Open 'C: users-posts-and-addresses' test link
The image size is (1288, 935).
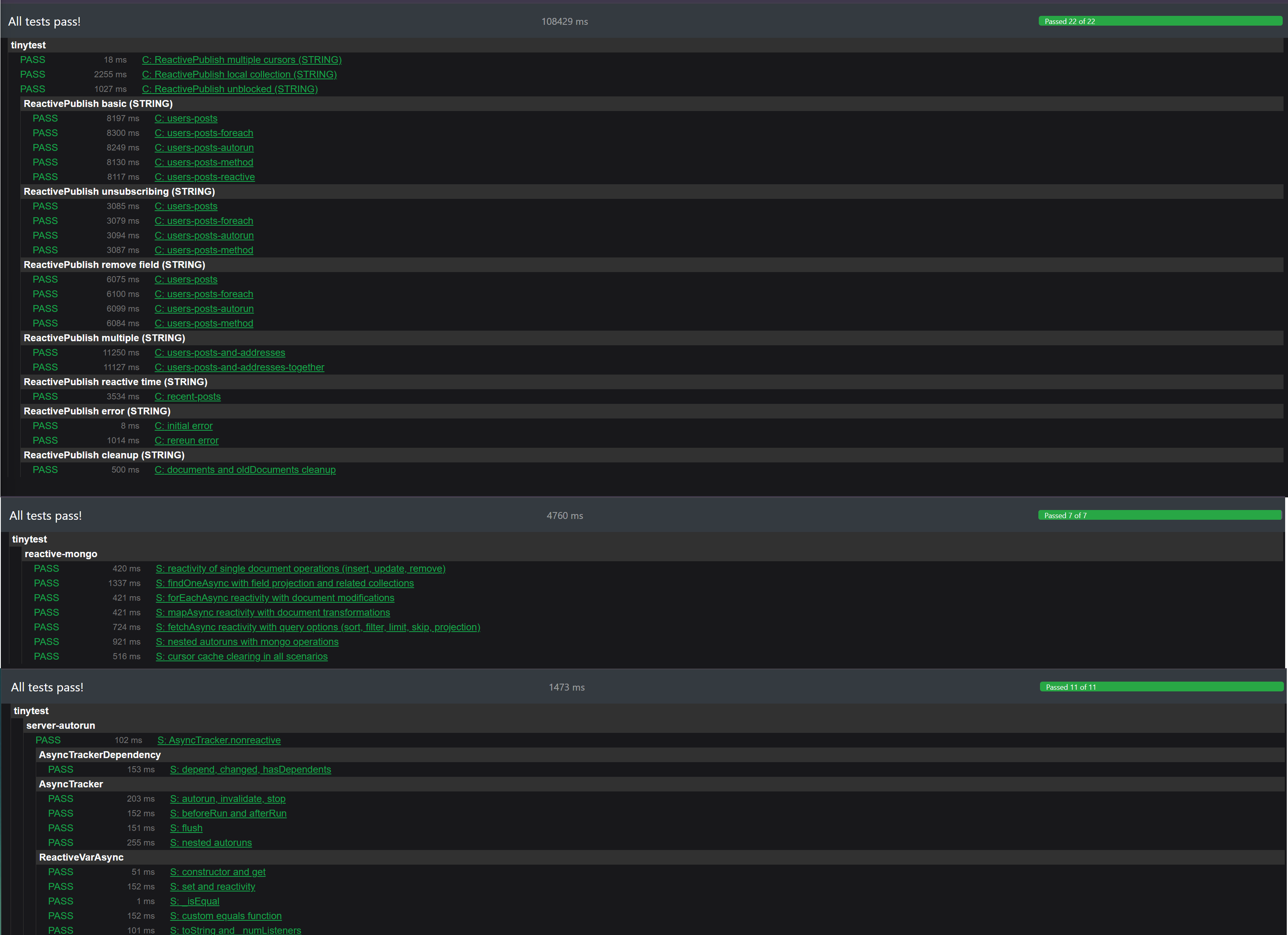tap(220, 352)
